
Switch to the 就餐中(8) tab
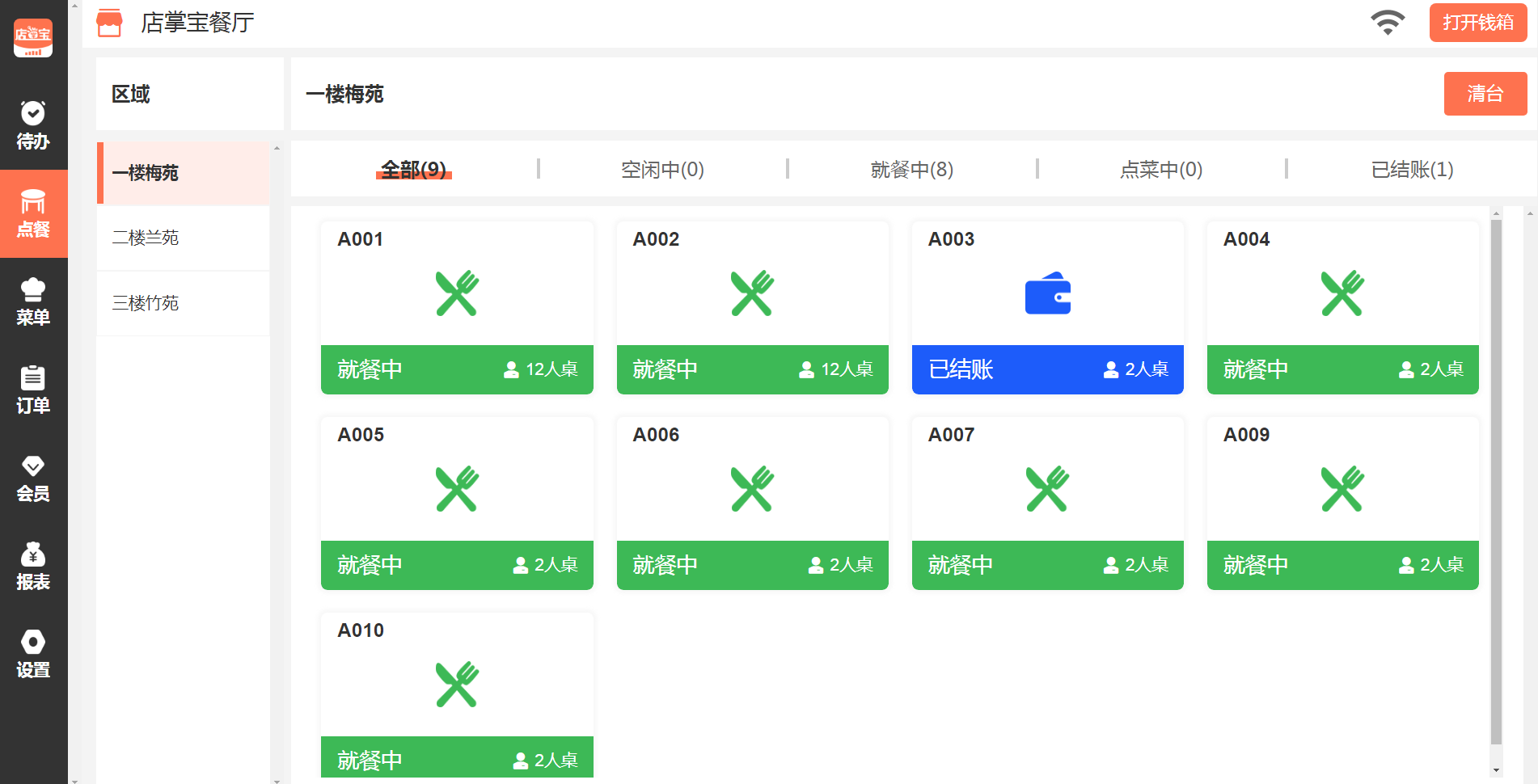pos(911,170)
